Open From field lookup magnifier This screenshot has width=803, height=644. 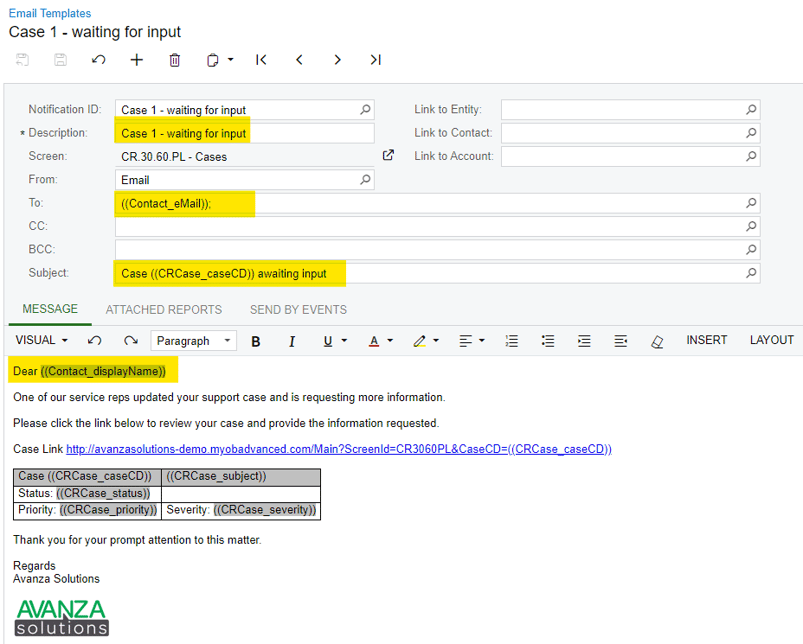[x=365, y=180]
